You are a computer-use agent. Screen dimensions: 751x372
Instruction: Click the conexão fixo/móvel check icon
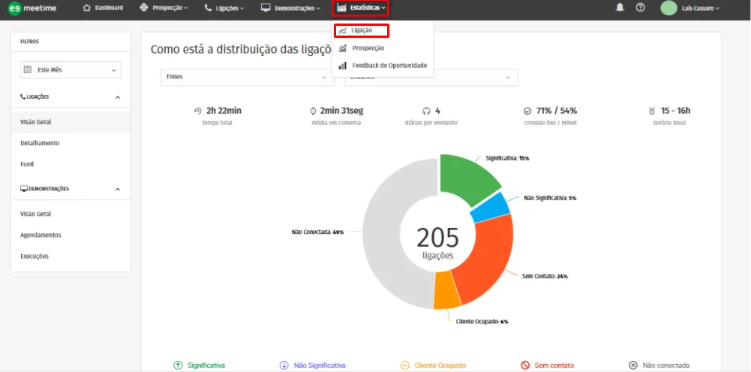pos(527,111)
